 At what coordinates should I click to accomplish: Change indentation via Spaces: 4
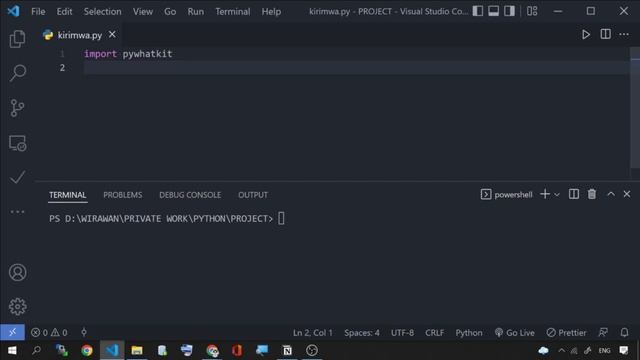coord(362,333)
